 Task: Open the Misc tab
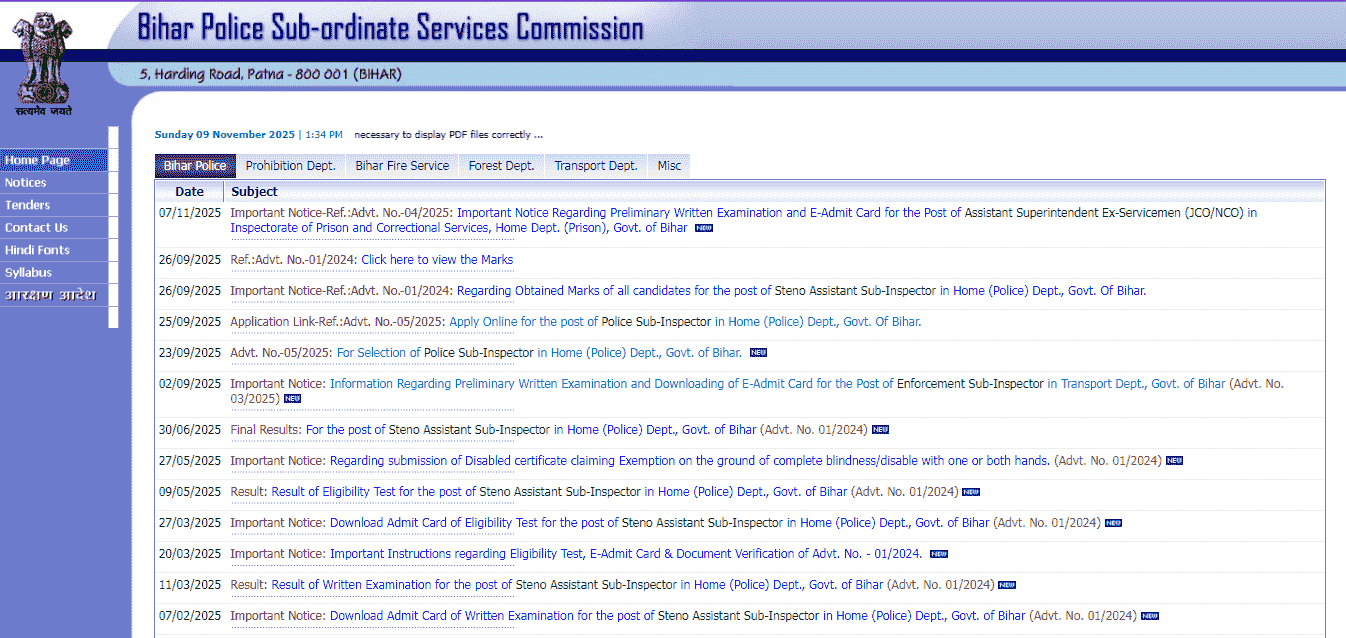pyautogui.click(x=667, y=165)
